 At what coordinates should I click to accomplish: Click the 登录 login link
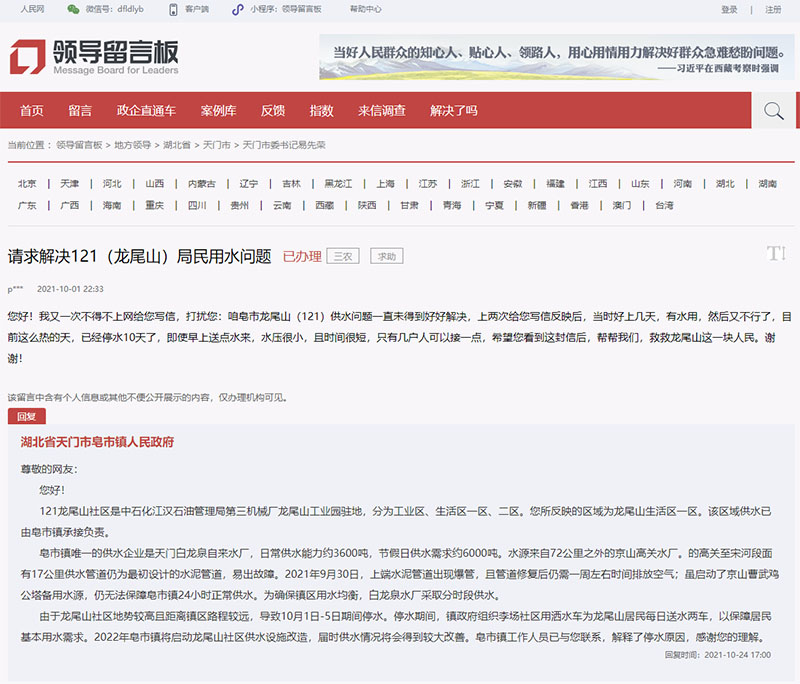729,9
